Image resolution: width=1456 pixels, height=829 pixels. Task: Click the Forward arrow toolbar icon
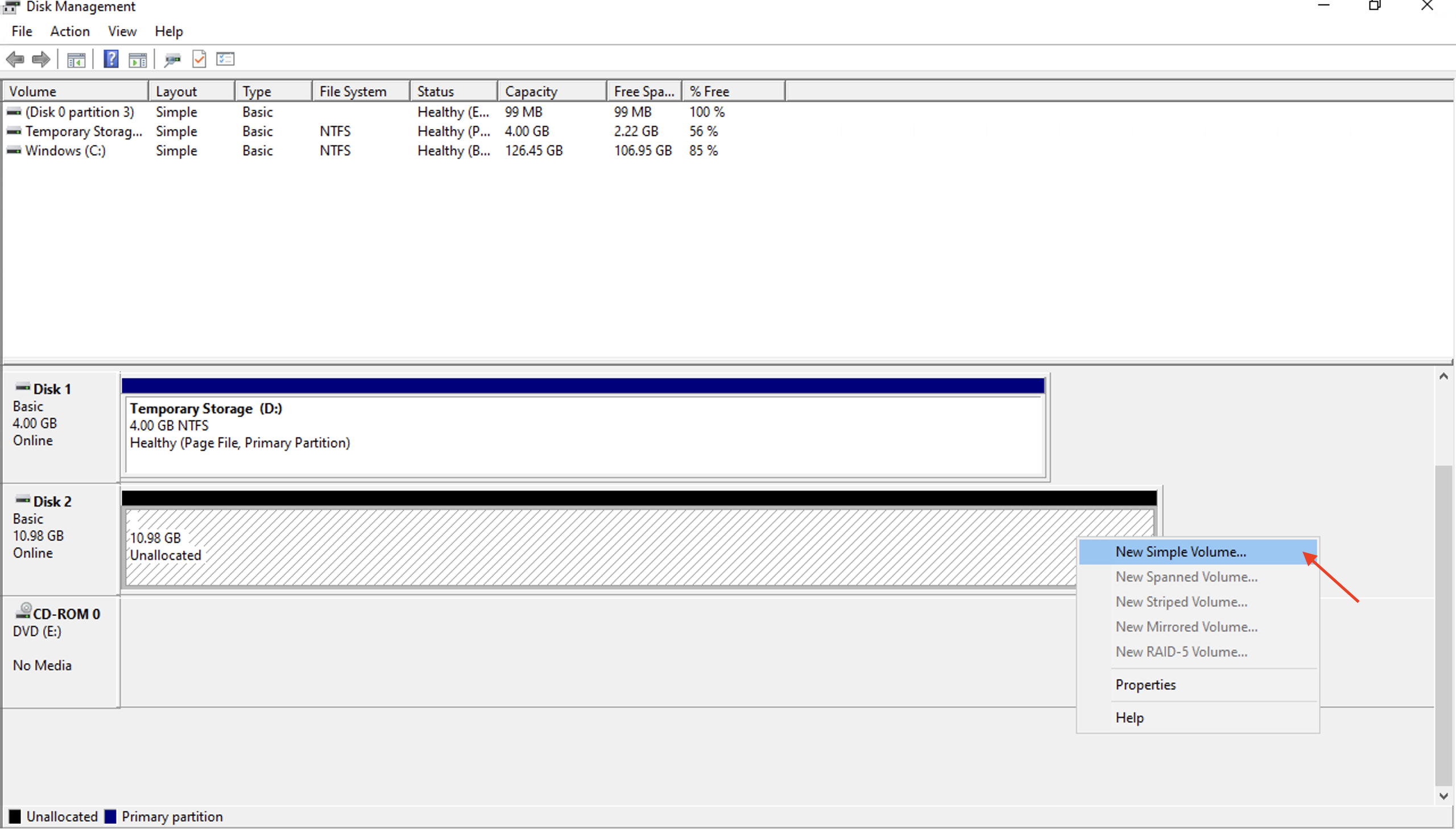[x=41, y=59]
